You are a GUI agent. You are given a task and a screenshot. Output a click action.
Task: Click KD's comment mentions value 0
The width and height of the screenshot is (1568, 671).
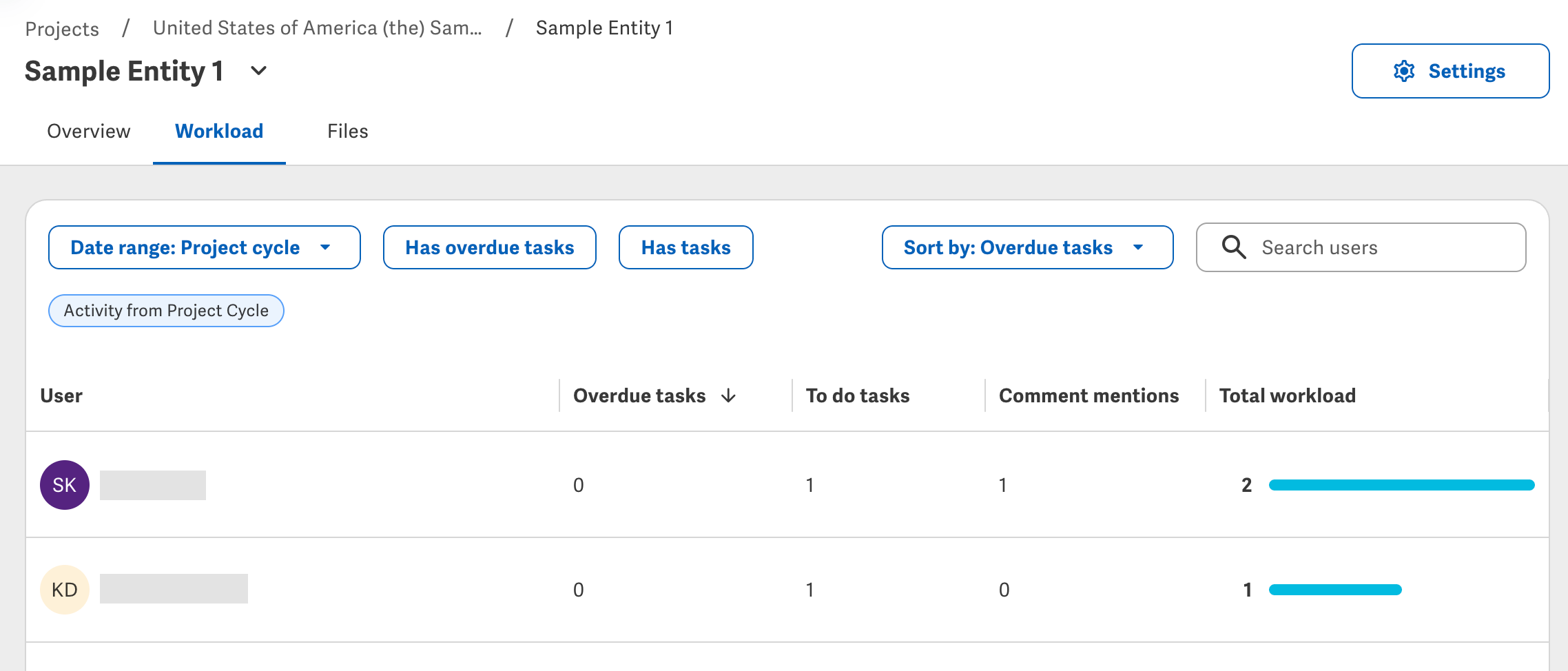[1004, 590]
